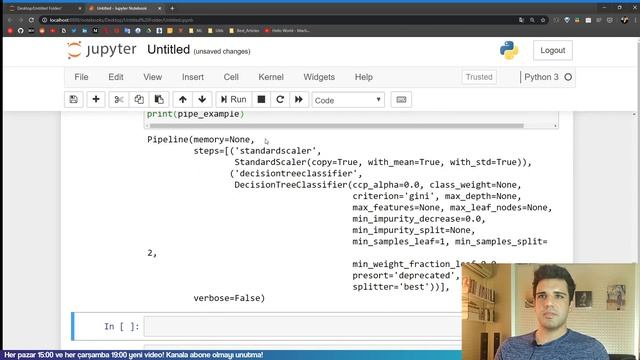Open the browser profile avatar

(x=624, y=20)
